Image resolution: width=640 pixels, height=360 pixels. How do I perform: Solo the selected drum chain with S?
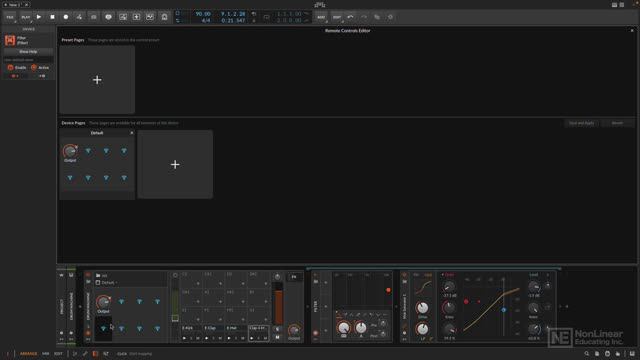[x=278, y=329]
